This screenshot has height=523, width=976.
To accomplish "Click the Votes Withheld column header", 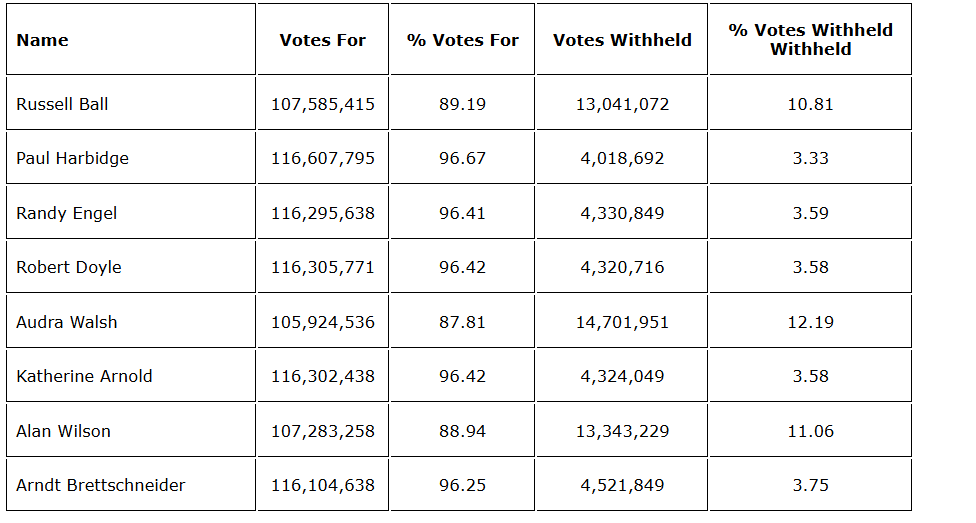I will click(622, 40).
